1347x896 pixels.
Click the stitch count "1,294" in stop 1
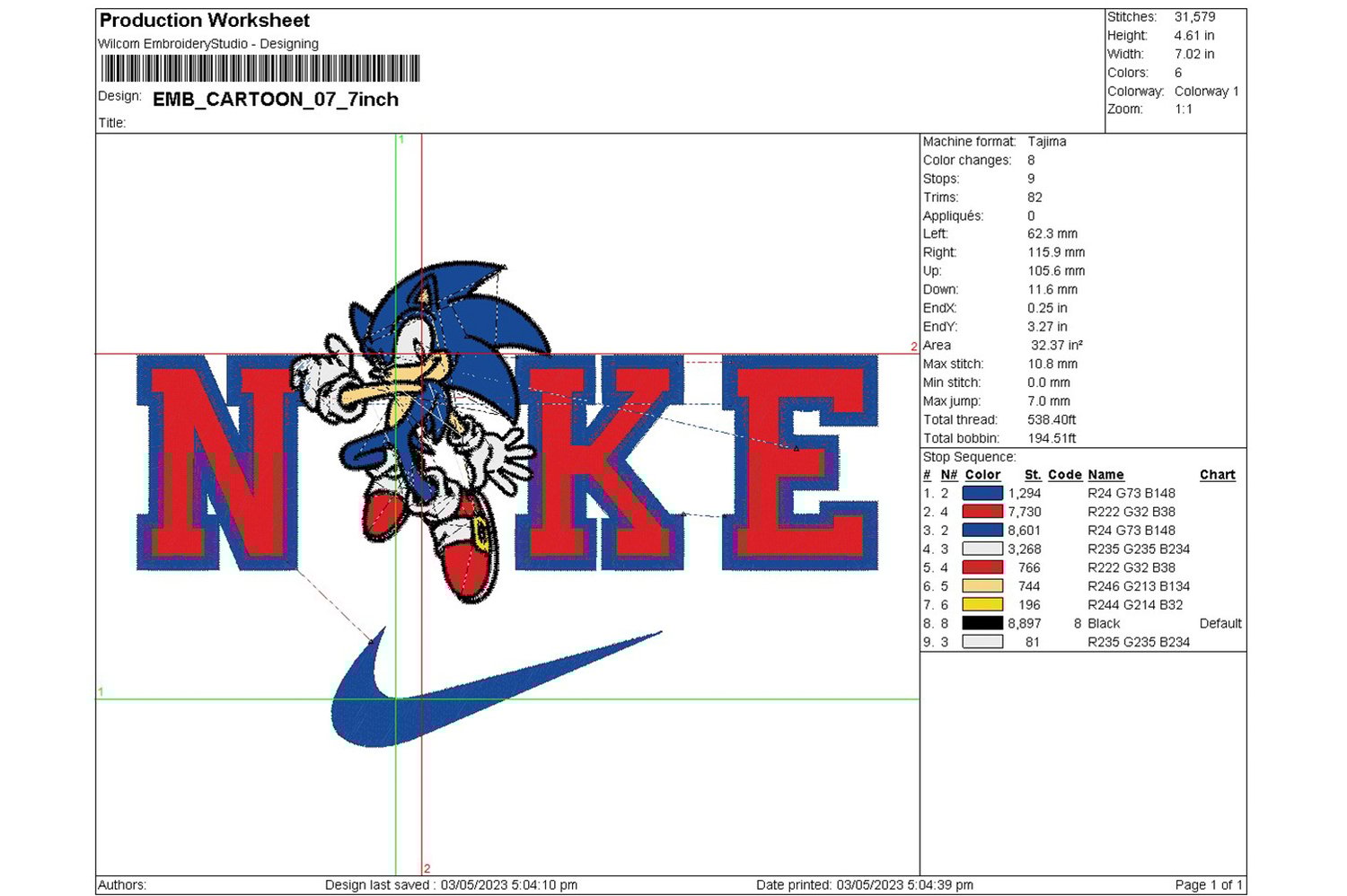tap(1025, 494)
